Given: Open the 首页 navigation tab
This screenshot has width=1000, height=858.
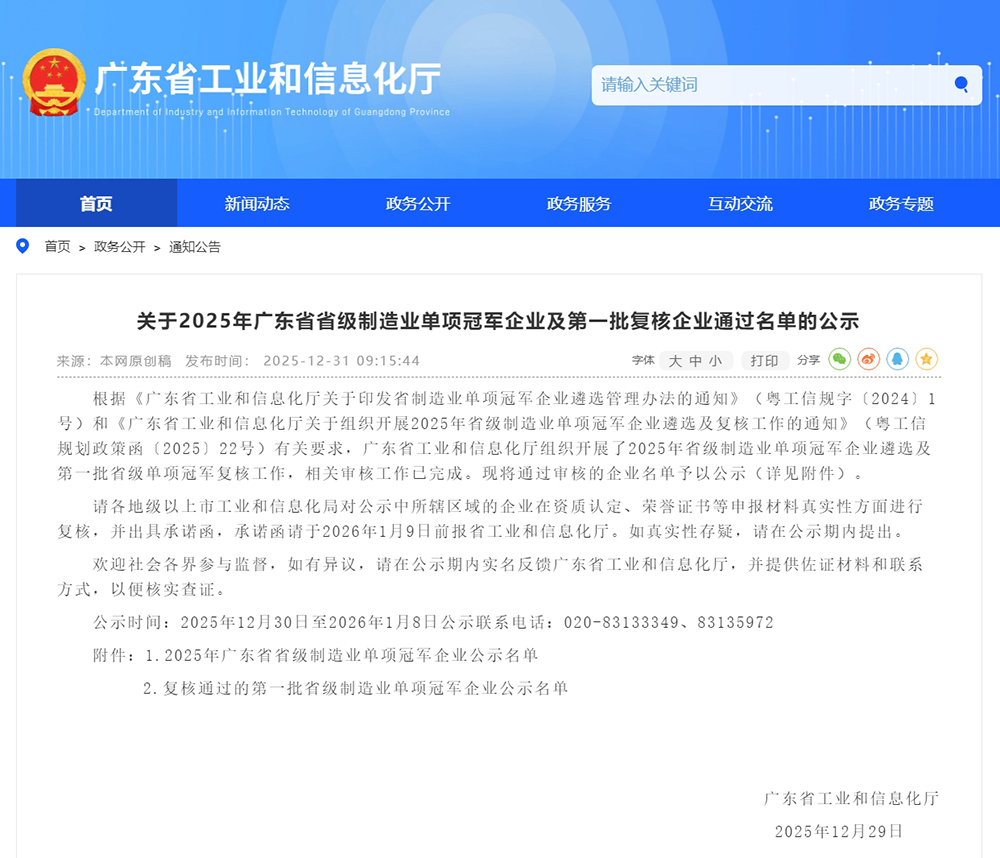Looking at the screenshot, I should click(x=96, y=204).
